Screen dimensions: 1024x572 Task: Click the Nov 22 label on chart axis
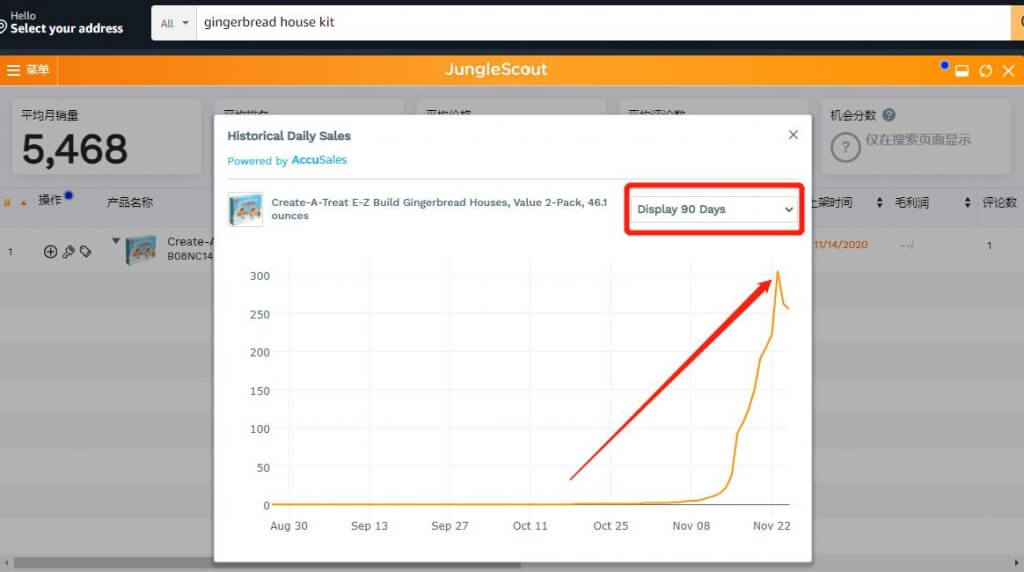(x=771, y=526)
